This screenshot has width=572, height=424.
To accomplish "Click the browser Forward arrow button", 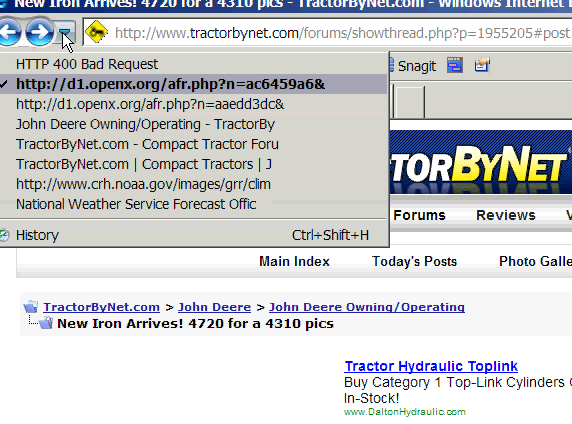I will (39, 32).
